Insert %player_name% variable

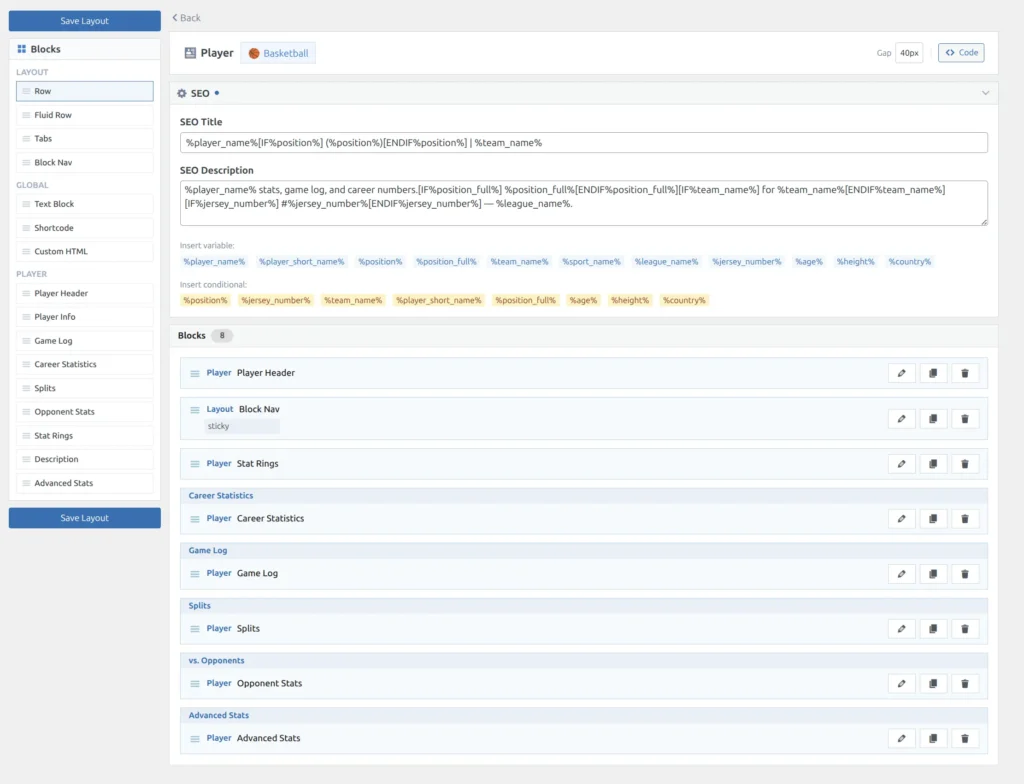[x=214, y=261]
